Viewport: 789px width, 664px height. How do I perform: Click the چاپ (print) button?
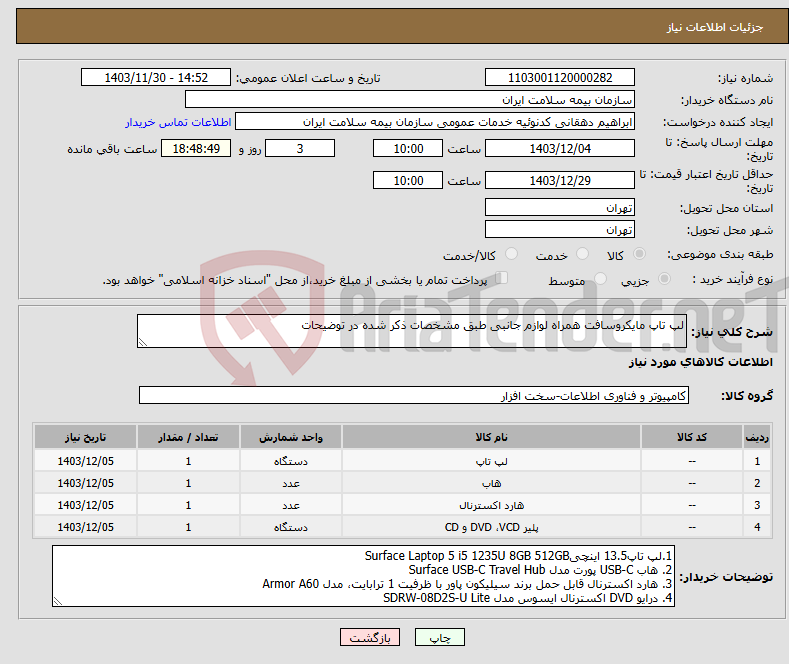coord(439,637)
